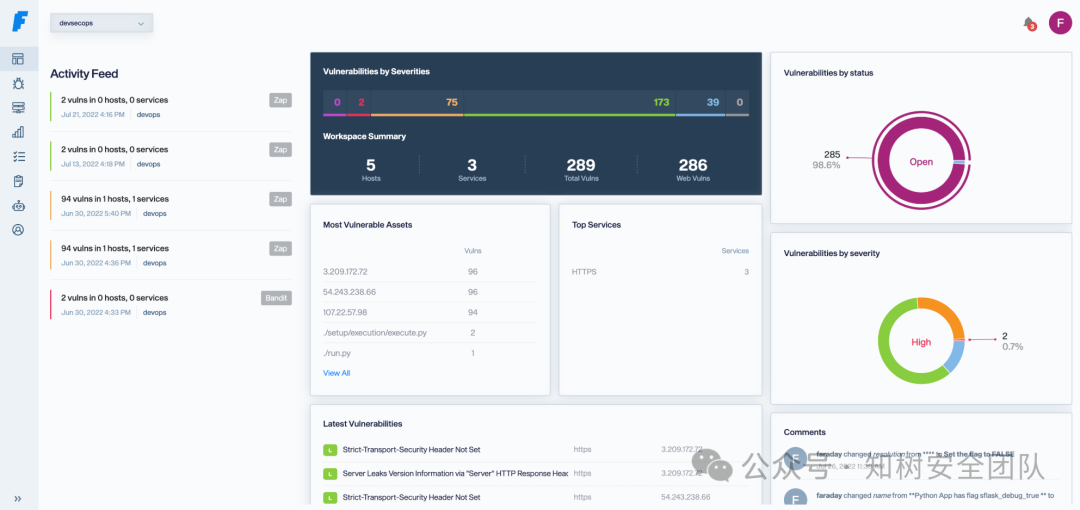Open the Vulnerabilities bug icon in the sidebar

(x=19, y=83)
